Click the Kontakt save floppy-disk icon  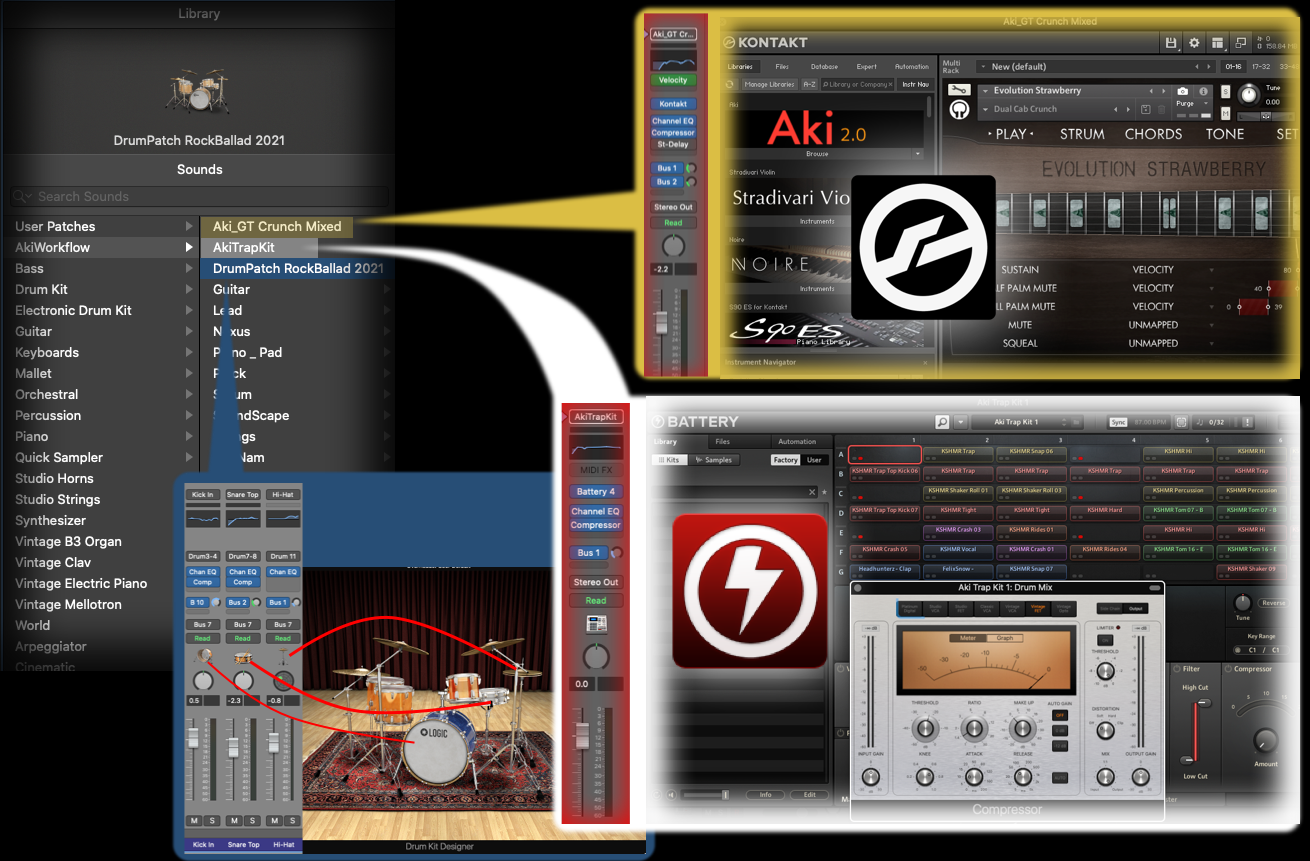(x=1171, y=43)
